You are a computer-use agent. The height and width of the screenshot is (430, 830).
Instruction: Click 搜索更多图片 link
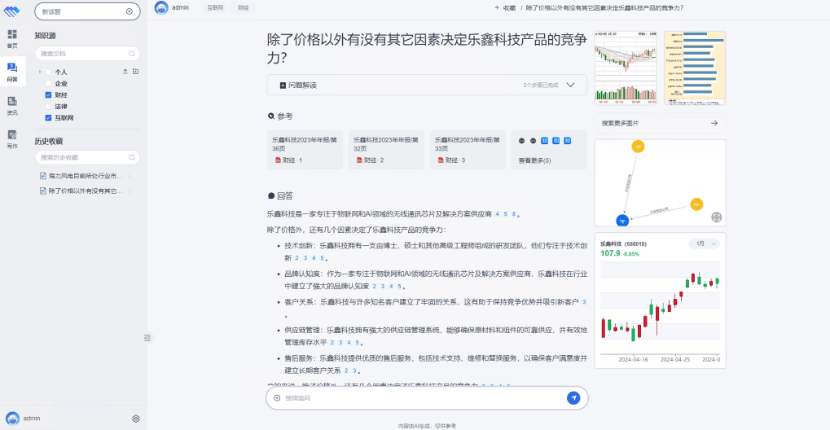(620, 123)
